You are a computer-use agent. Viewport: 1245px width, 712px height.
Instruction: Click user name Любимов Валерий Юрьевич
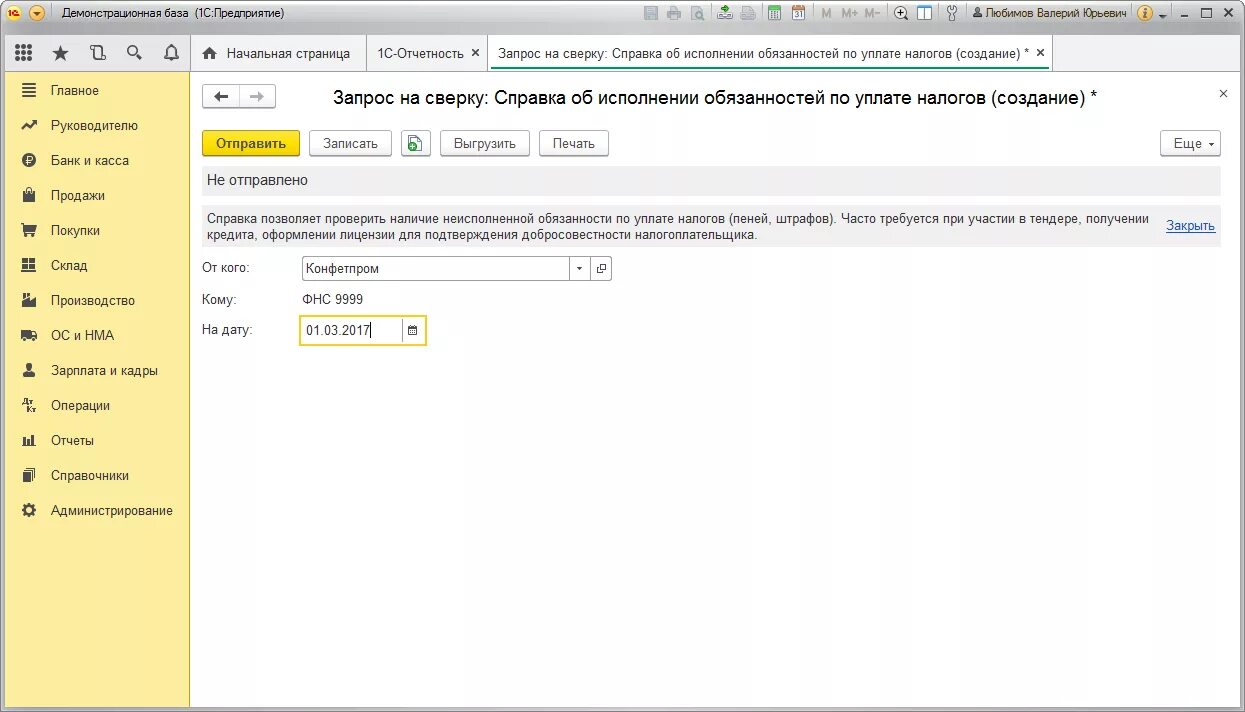click(1049, 13)
